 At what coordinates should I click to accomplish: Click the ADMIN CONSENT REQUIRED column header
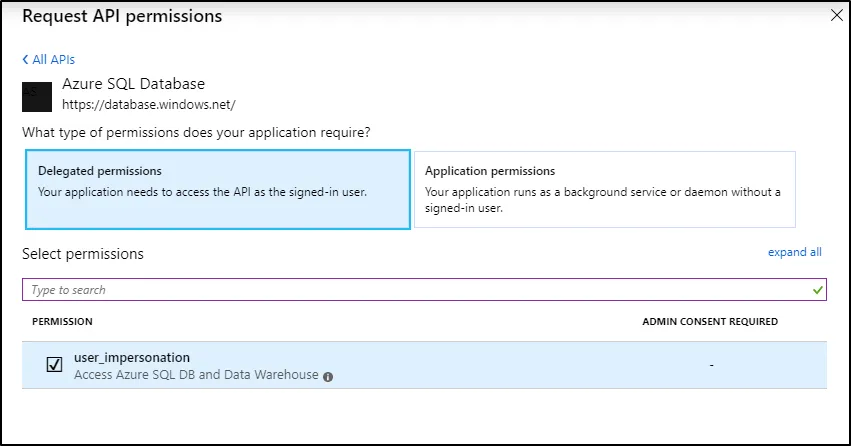click(710, 322)
